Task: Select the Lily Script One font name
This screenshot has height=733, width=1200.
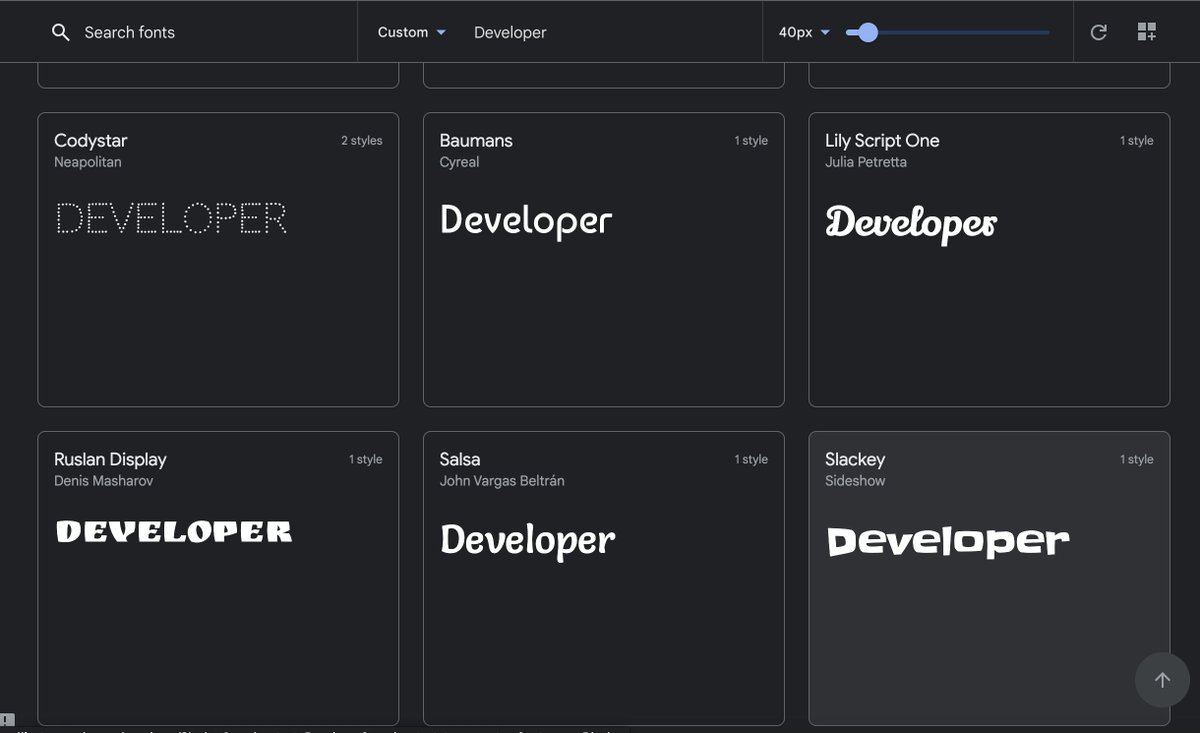Action: coord(882,140)
